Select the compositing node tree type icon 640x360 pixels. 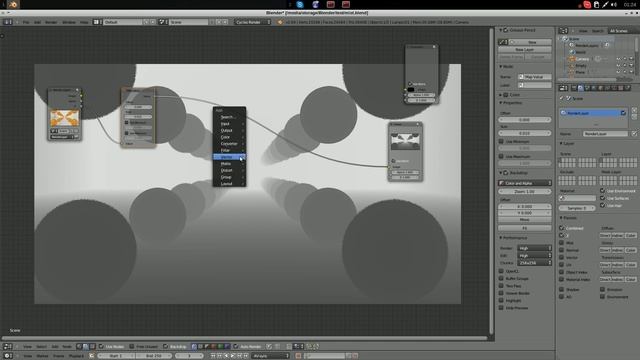pyautogui.click(x=85, y=347)
